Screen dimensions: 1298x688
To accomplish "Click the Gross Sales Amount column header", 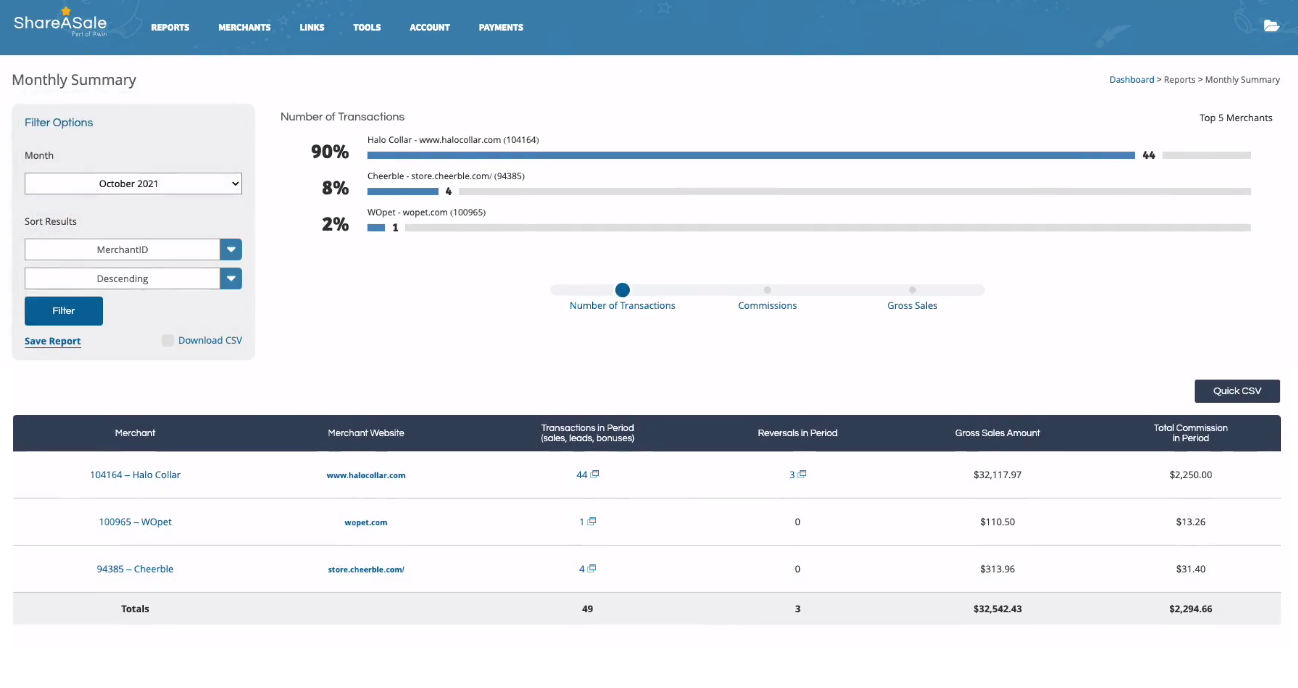I will pyautogui.click(x=997, y=433).
